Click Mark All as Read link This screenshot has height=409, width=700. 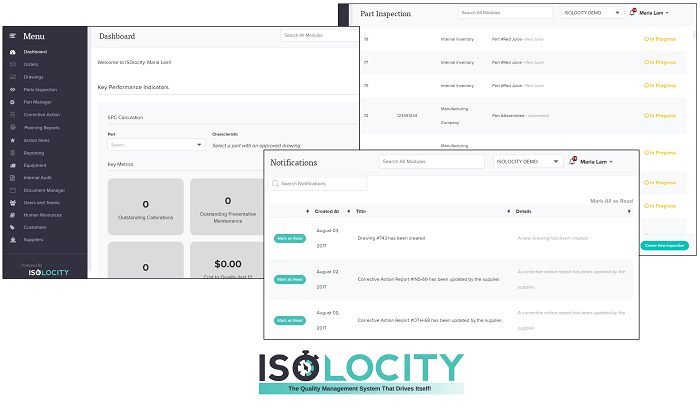[610, 201]
